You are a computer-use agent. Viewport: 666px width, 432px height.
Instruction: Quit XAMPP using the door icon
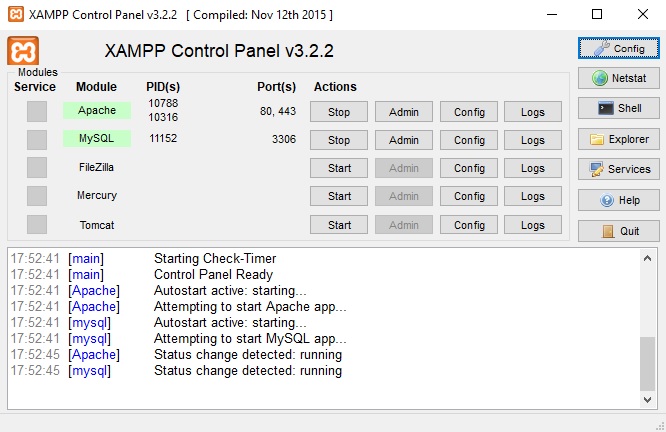618,231
